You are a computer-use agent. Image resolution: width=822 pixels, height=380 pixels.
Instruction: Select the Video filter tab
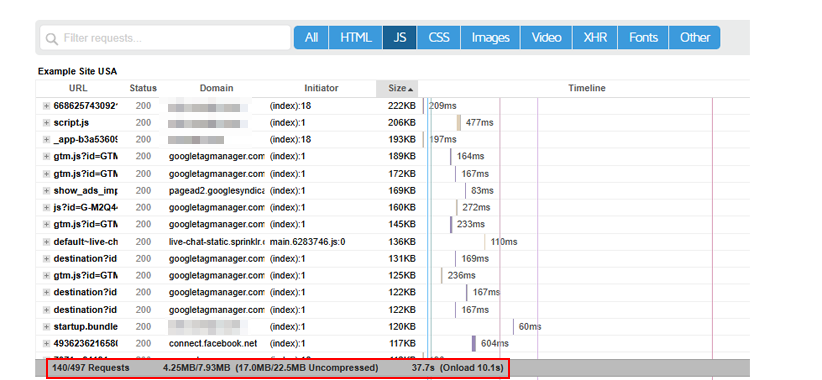click(x=547, y=38)
